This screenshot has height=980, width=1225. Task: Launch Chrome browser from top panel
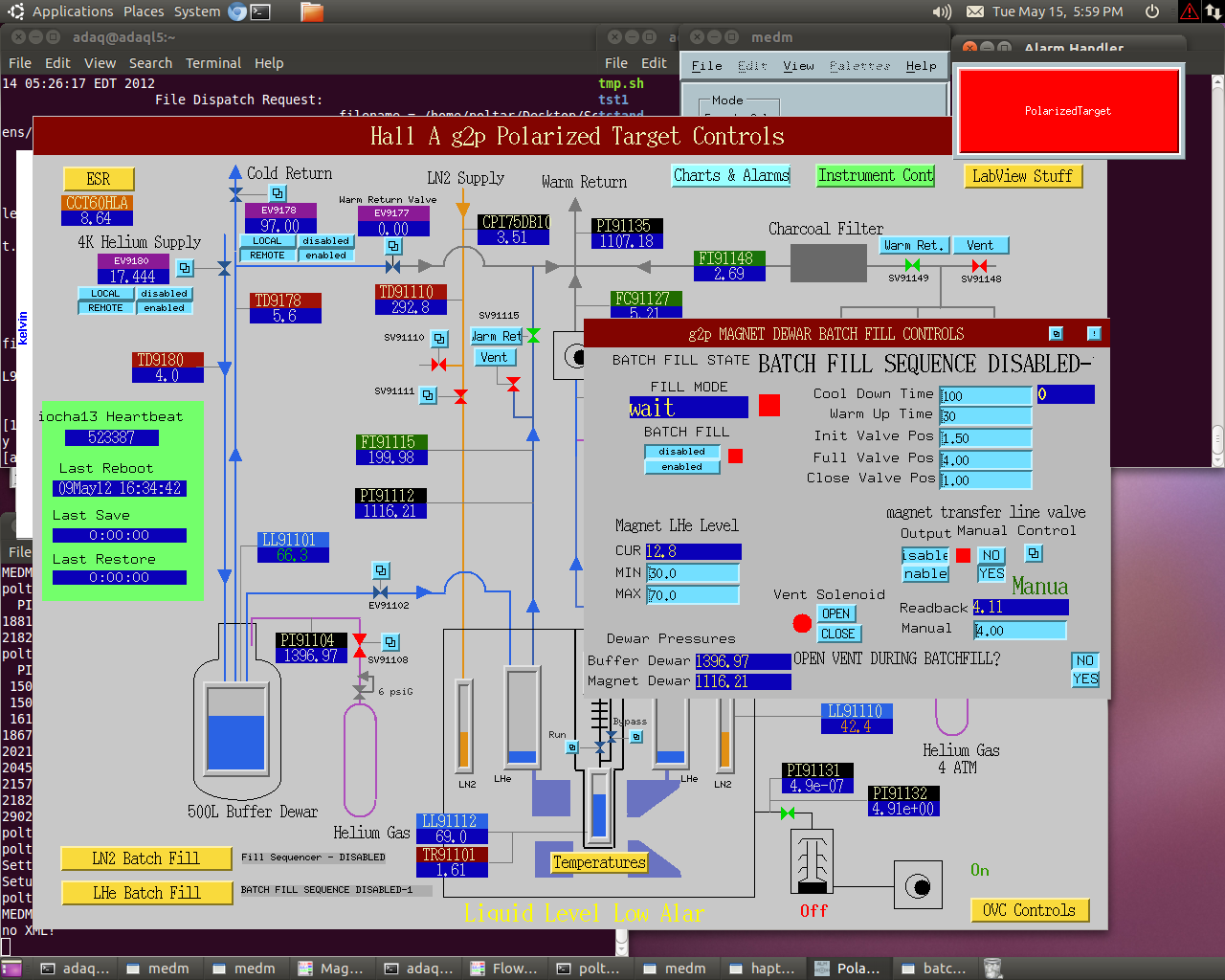237,11
